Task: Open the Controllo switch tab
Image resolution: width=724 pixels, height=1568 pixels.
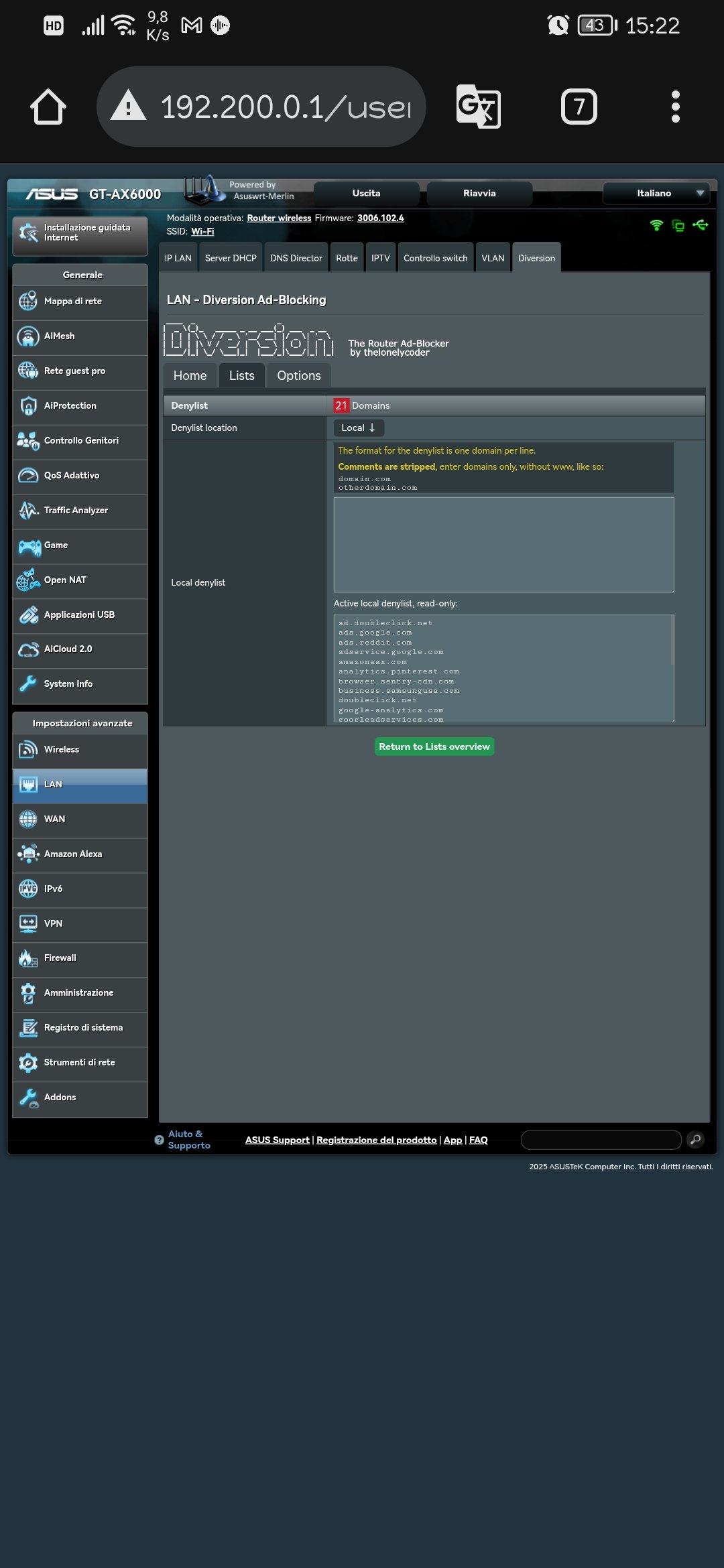Action: pyautogui.click(x=436, y=258)
